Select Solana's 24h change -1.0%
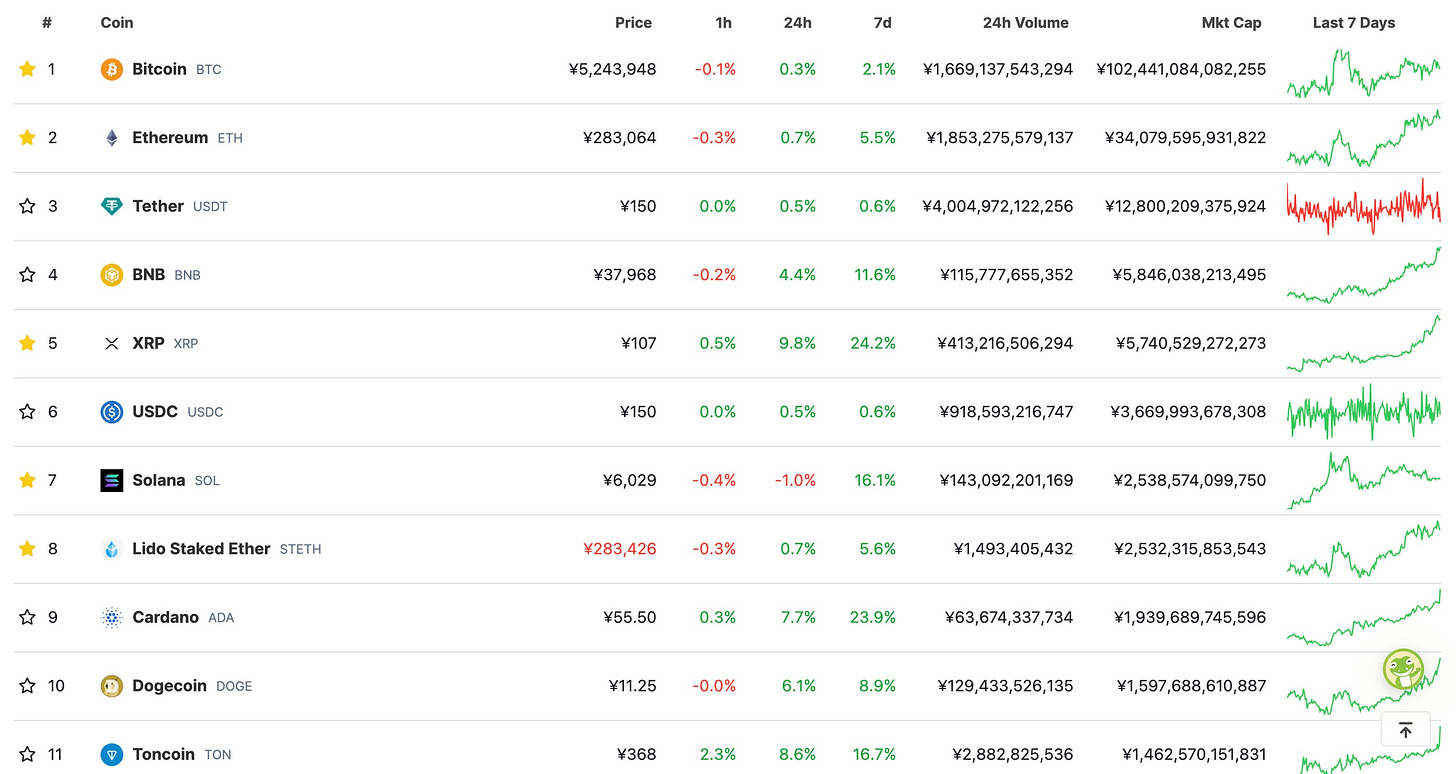 coord(795,480)
